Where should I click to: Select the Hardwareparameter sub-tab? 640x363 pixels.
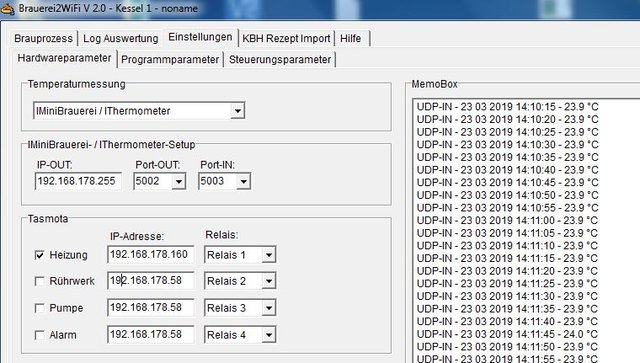(64, 58)
